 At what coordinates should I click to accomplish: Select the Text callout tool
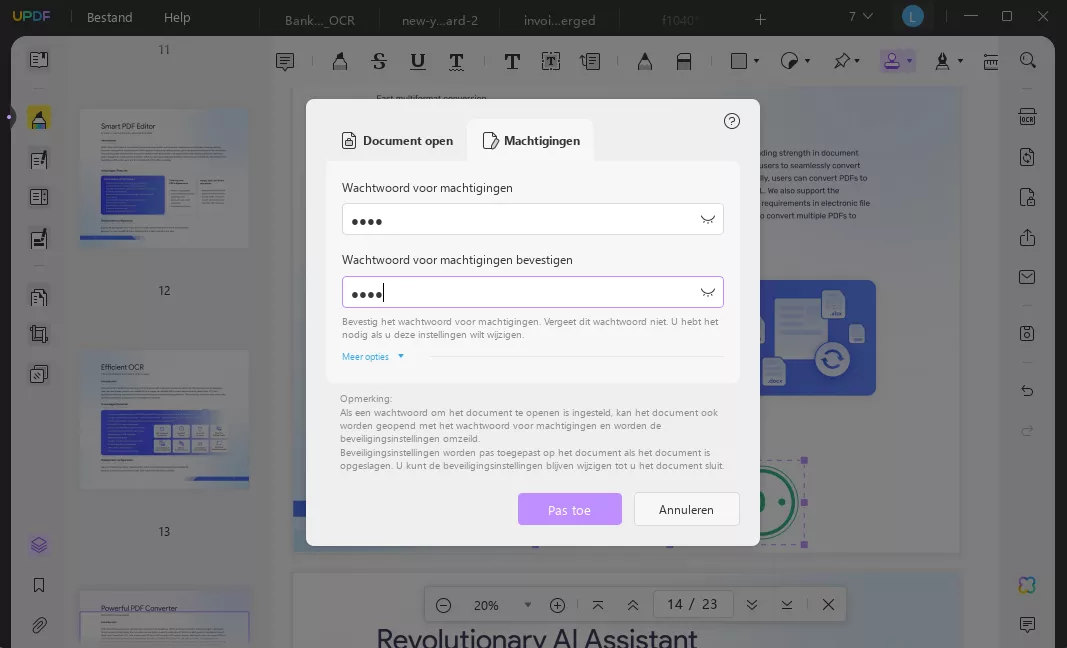tap(590, 61)
